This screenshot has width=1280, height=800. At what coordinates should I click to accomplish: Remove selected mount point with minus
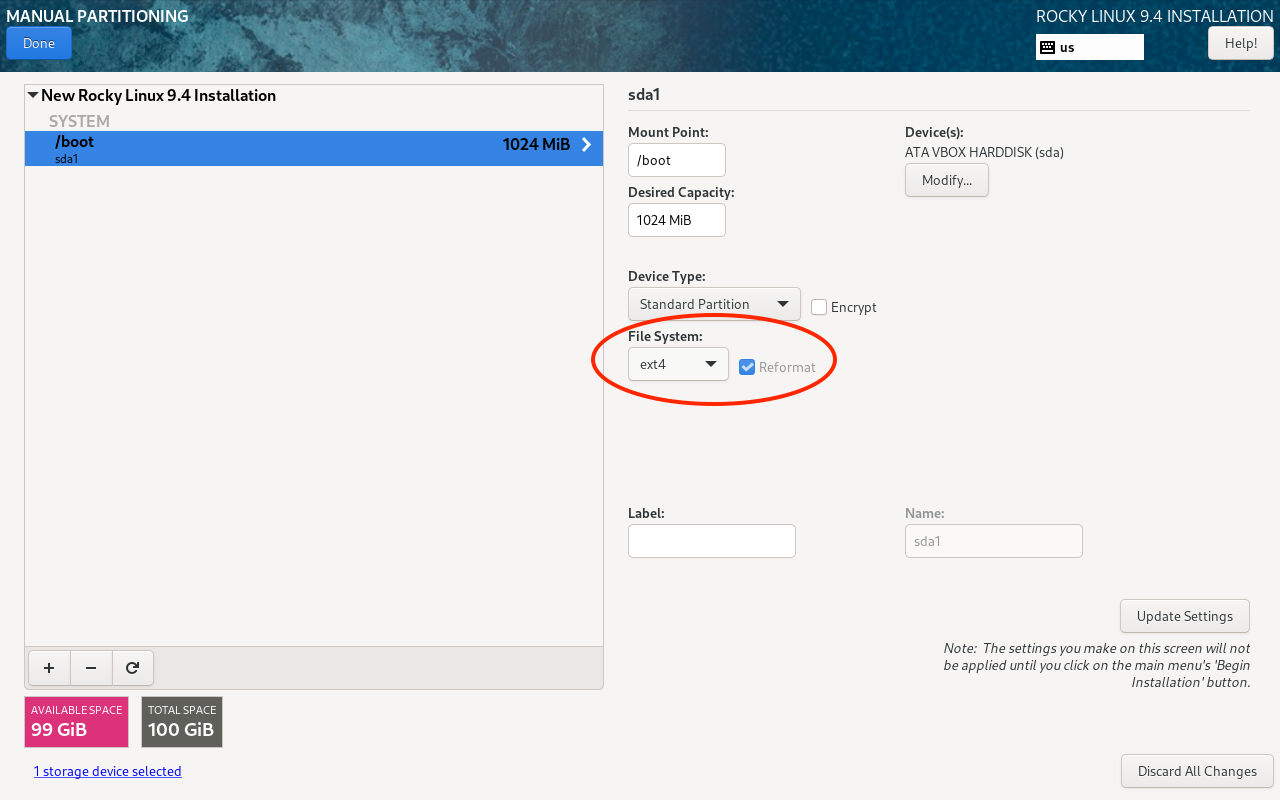click(x=91, y=668)
